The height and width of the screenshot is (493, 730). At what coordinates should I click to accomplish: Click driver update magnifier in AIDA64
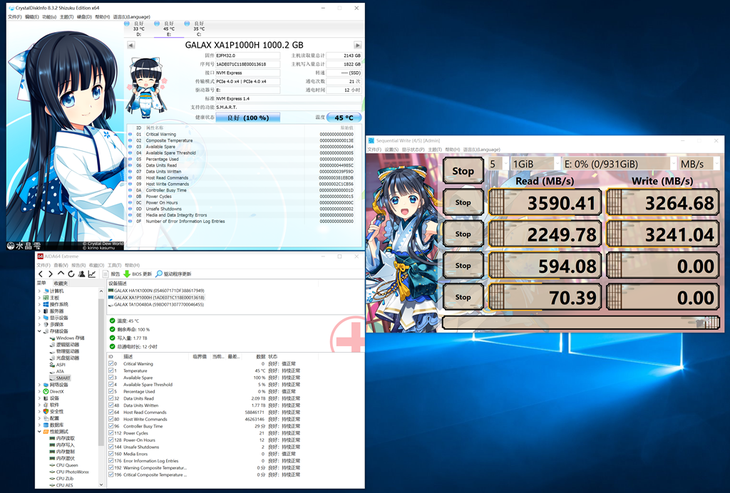(x=159, y=274)
